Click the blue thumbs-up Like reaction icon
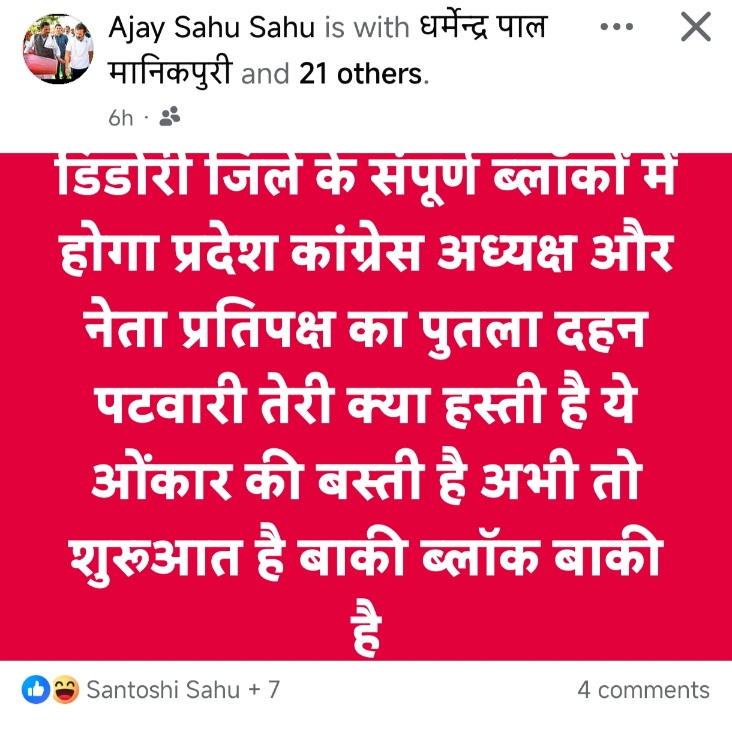The width and height of the screenshot is (732, 732). [36, 689]
